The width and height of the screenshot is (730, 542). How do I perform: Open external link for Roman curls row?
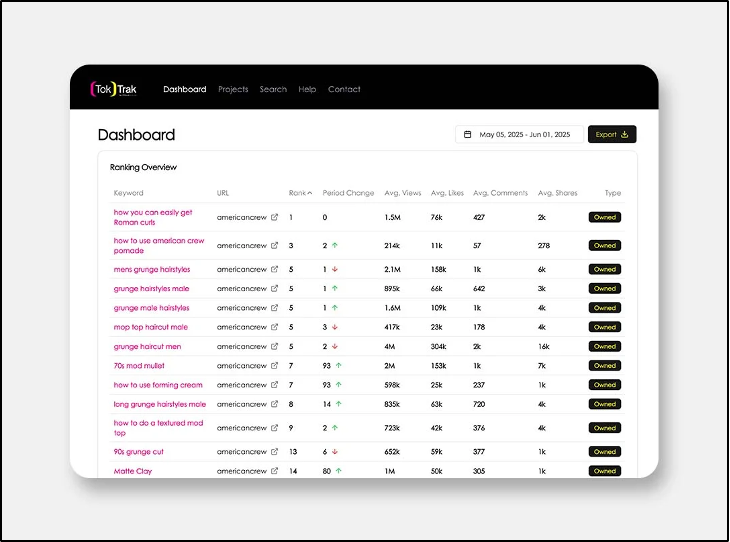(274, 217)
